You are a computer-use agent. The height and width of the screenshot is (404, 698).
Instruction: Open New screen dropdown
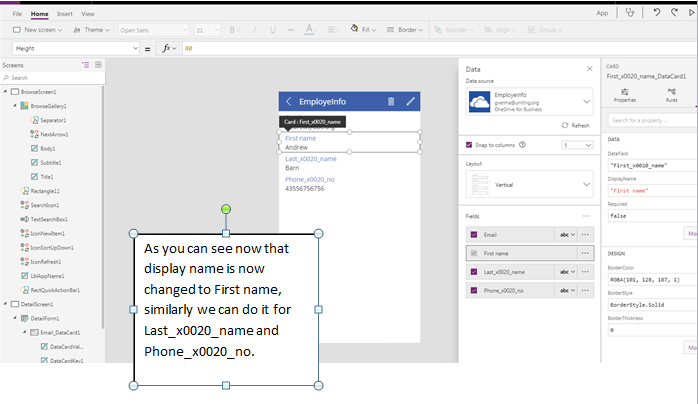[37, 30]
